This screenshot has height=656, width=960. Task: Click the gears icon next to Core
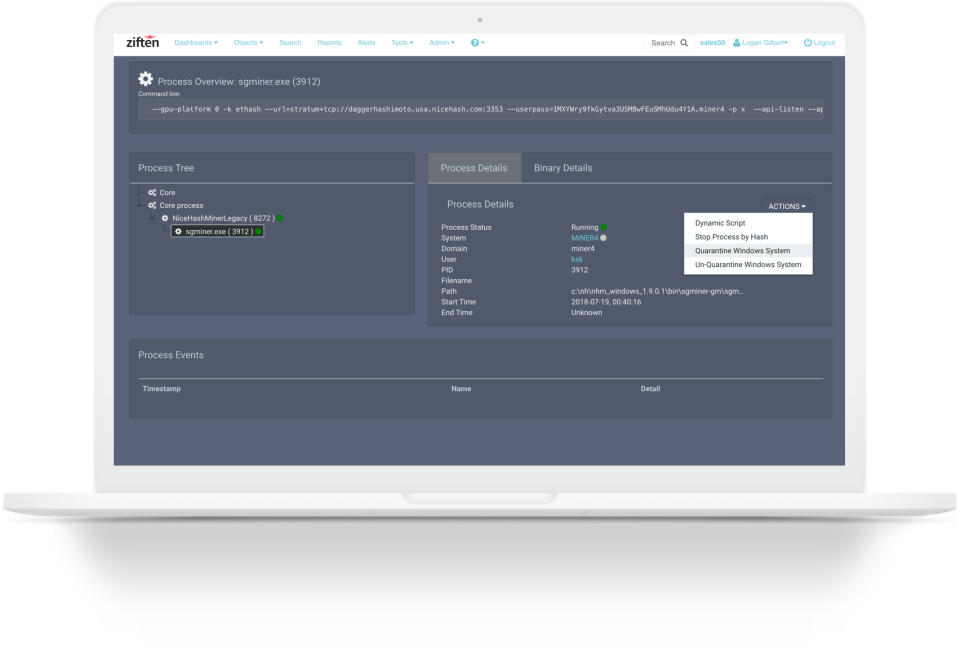[x=152, y=192]
